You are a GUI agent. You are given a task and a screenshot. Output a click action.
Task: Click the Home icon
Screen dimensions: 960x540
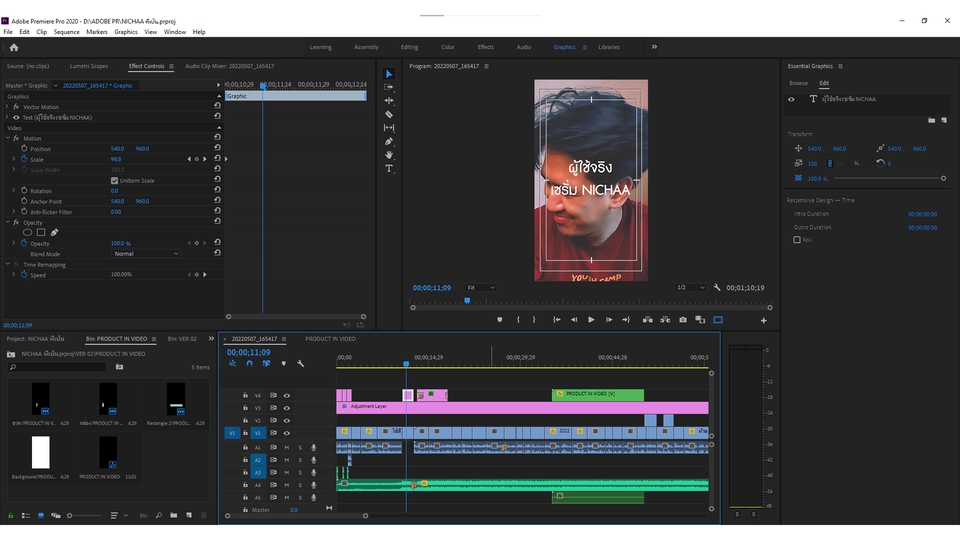(x=14, y=47)
